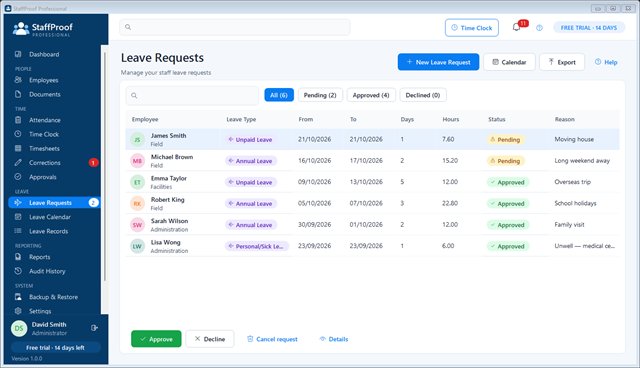Focus the global search field at top
This screenshot has height=368, width=640.
(x=235, y=27)
